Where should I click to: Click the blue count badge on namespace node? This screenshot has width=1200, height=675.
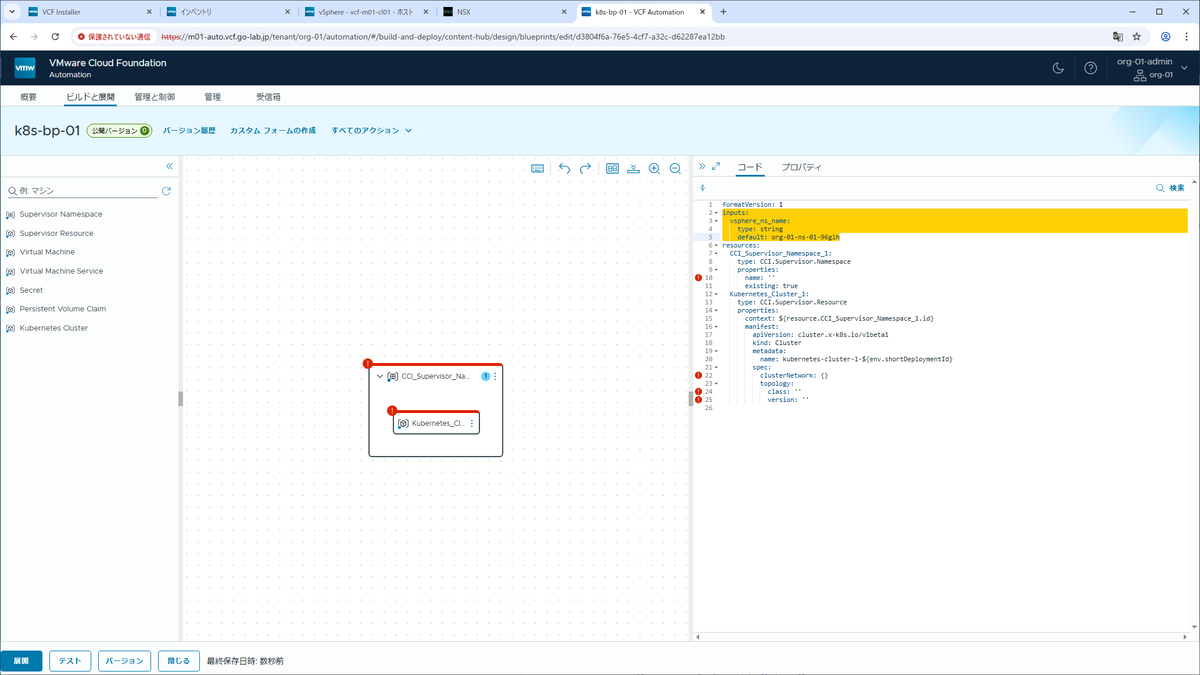(485, 376)
